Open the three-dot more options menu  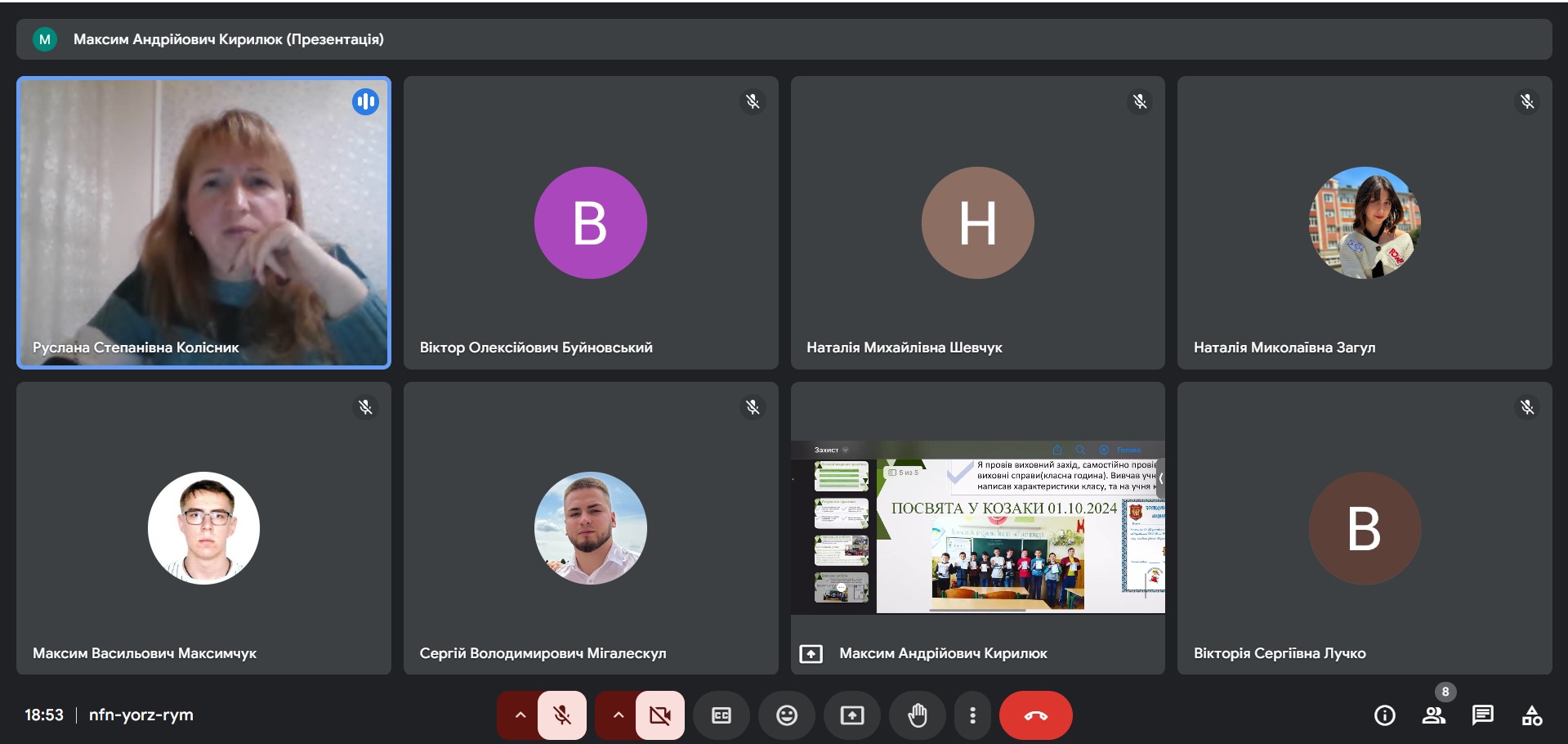click(972, 715)
